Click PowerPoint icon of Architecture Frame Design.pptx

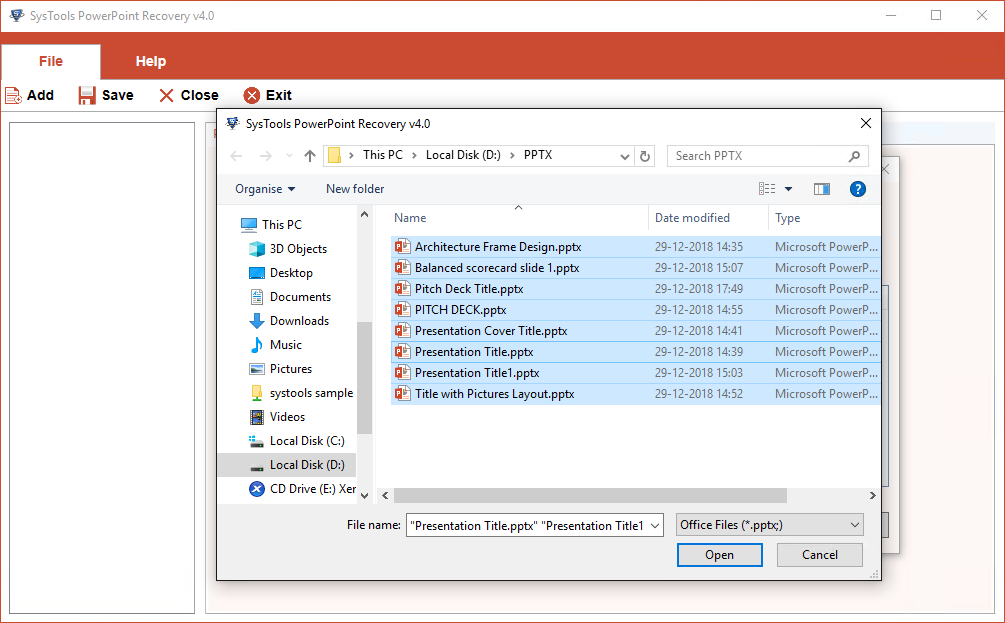403,247
